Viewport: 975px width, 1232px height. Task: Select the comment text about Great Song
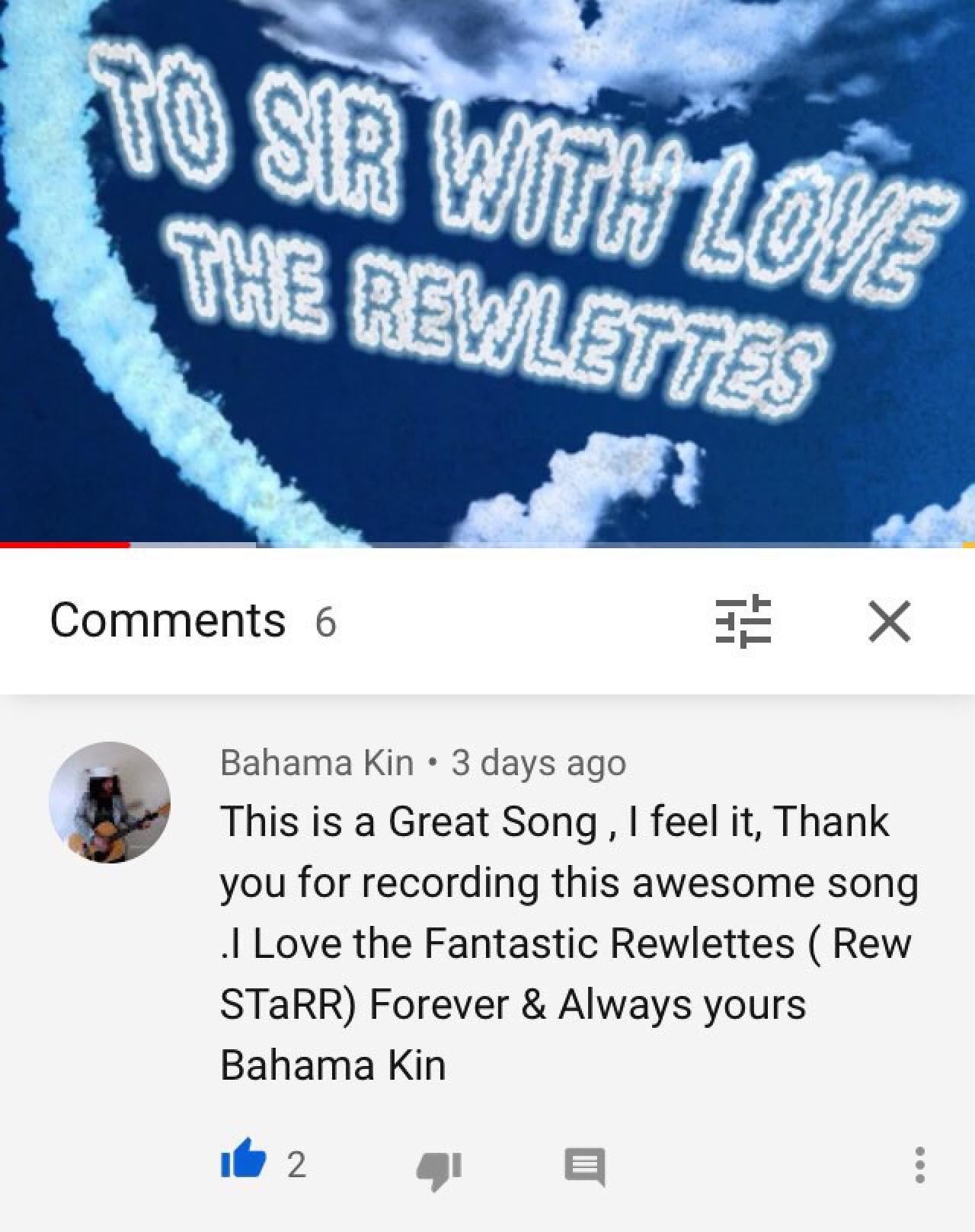[569, 943]
